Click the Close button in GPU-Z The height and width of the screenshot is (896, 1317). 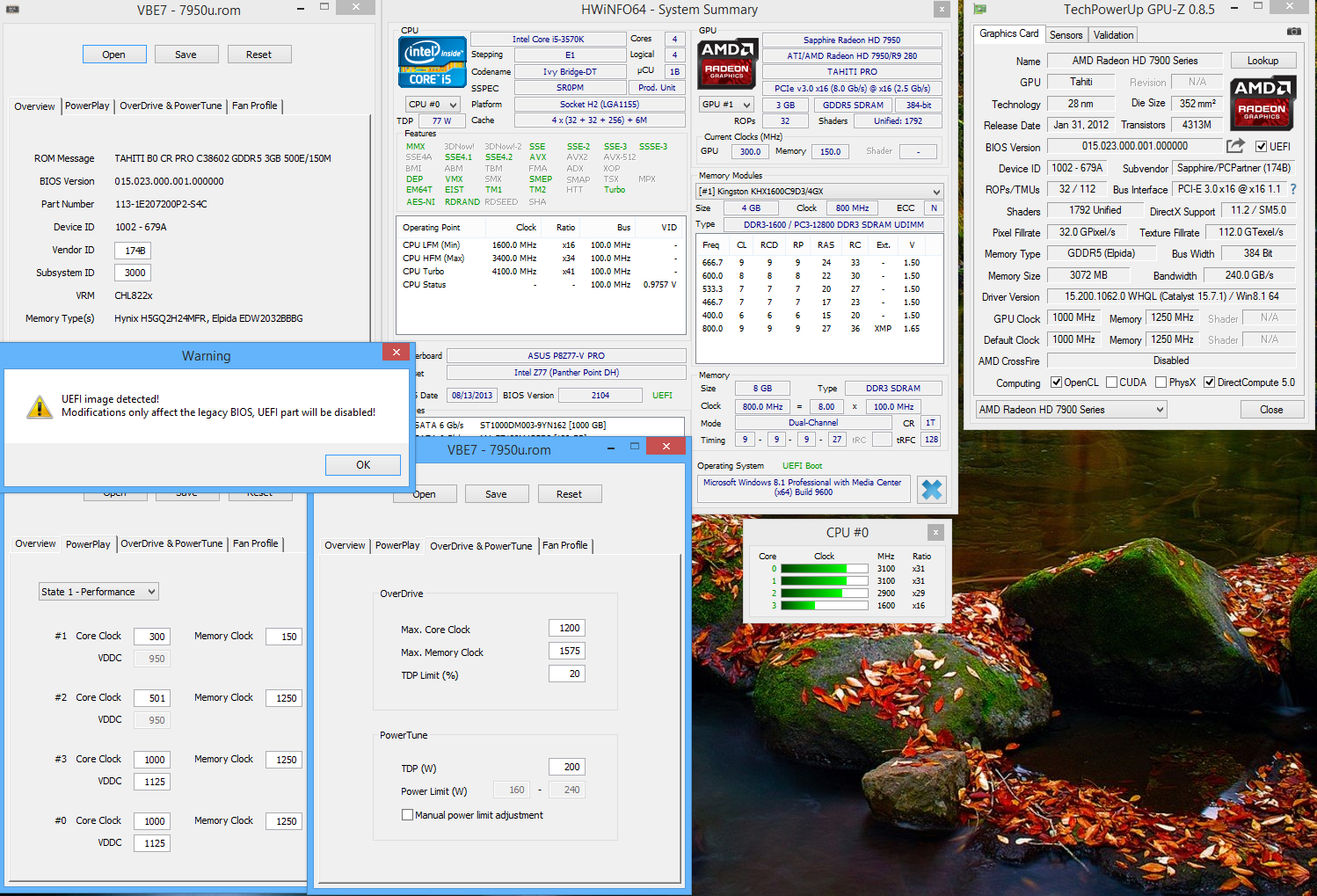1271,410
